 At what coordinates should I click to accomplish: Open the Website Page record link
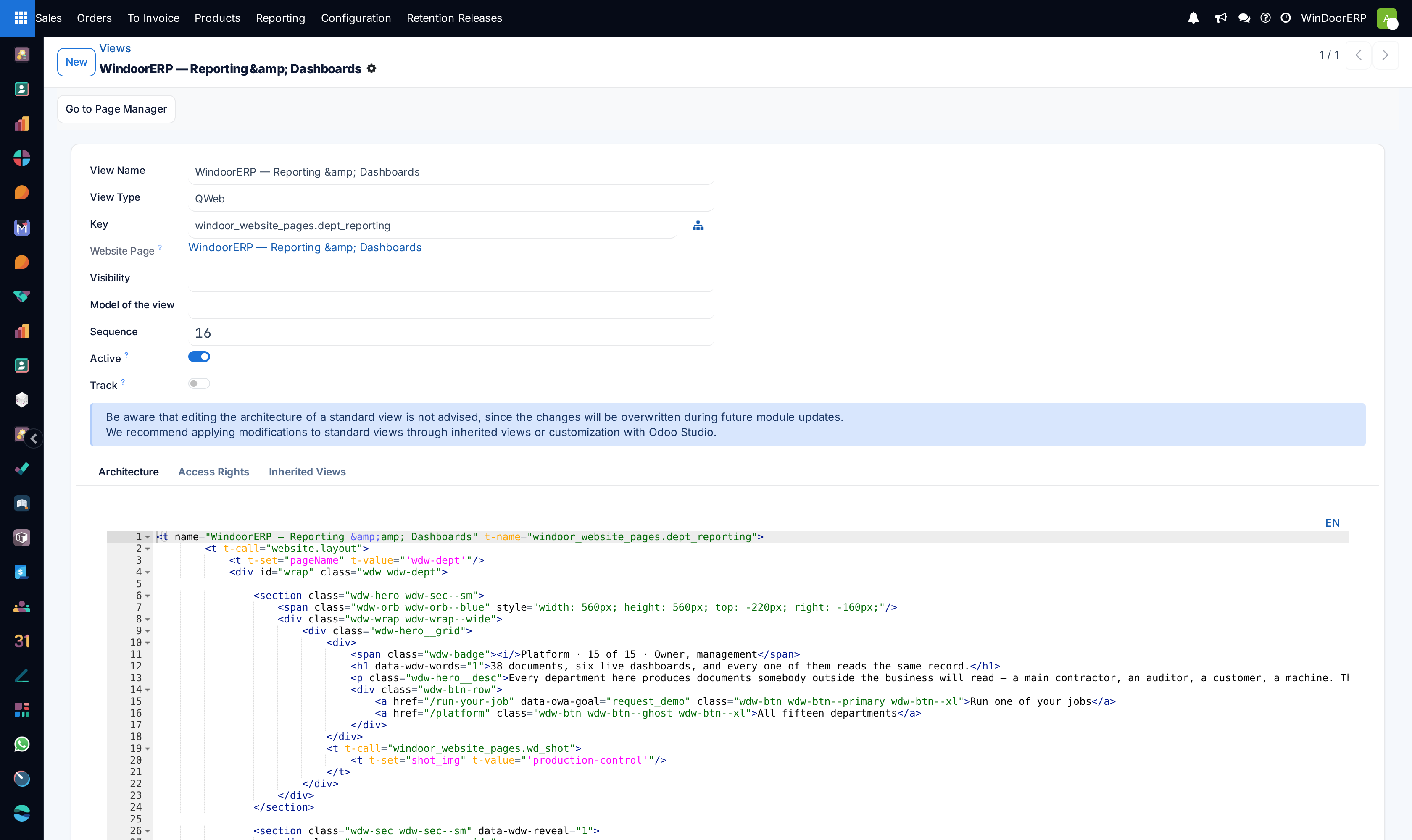pos(305,247)
